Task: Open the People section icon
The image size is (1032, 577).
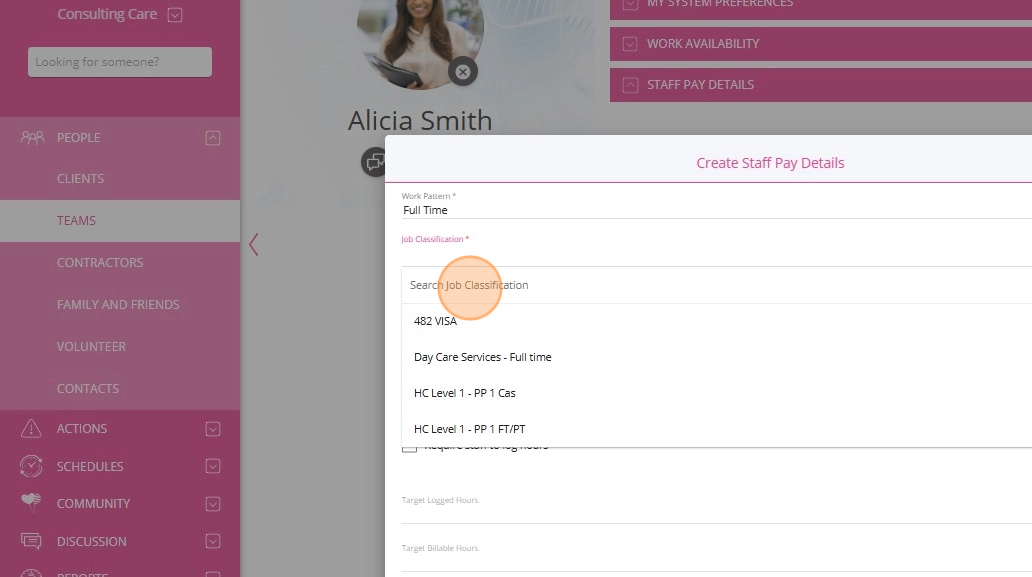Action: pyautogui.click(x=32, y=138)
